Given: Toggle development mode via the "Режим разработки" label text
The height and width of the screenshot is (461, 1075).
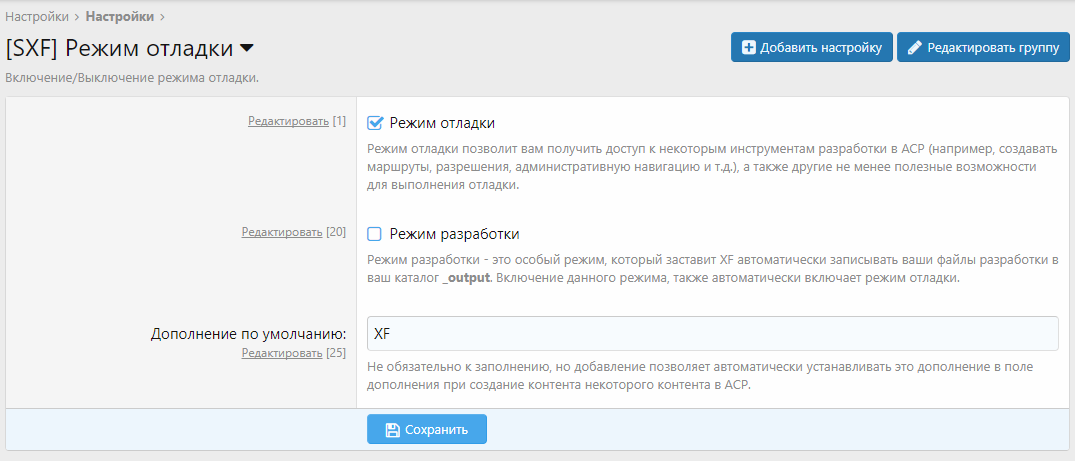Looking at the screenshot, I should point(454,234).
